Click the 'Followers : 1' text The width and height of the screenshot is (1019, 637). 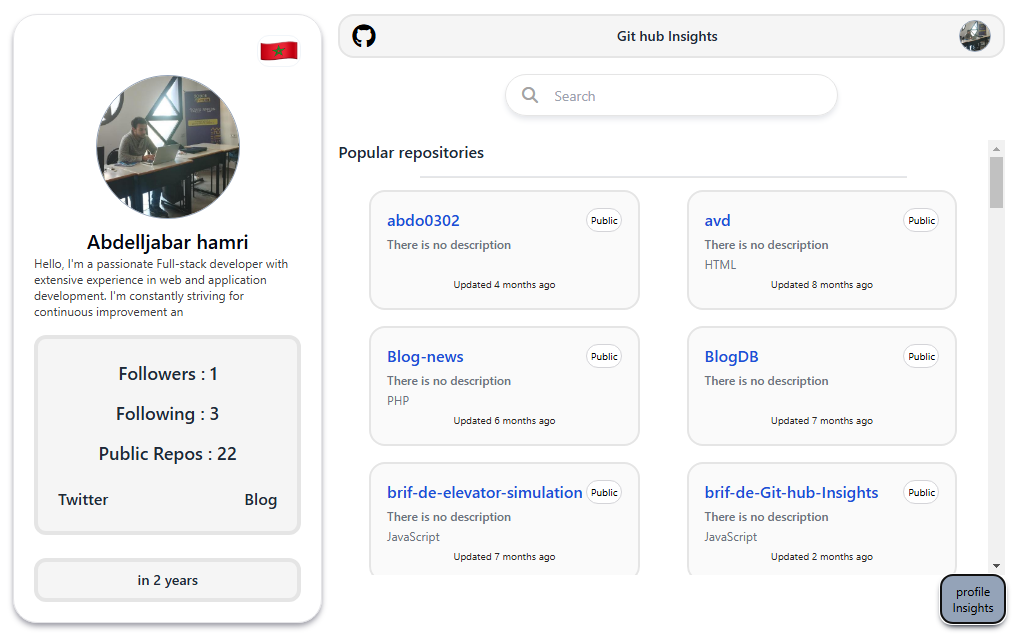pos(168,374)
